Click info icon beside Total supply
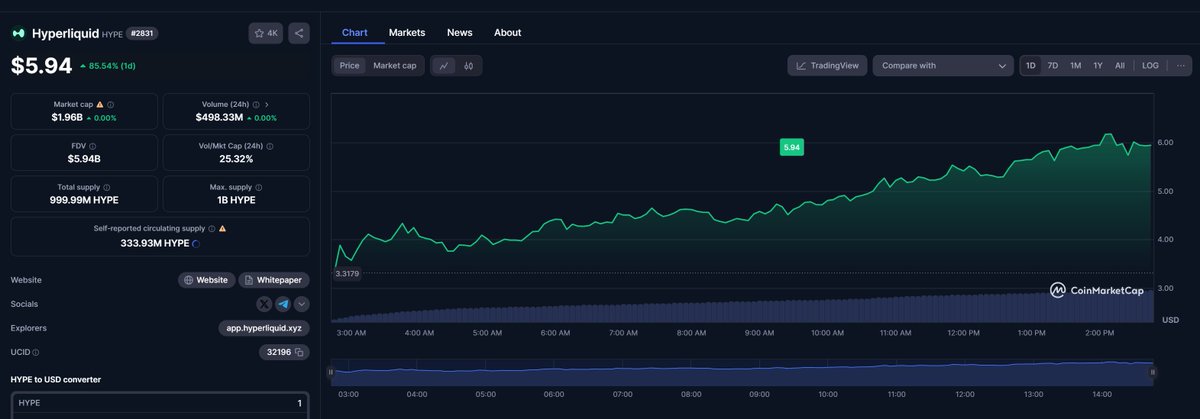The width and height of the screenshot is (1200, 419). tap(107, 187)
